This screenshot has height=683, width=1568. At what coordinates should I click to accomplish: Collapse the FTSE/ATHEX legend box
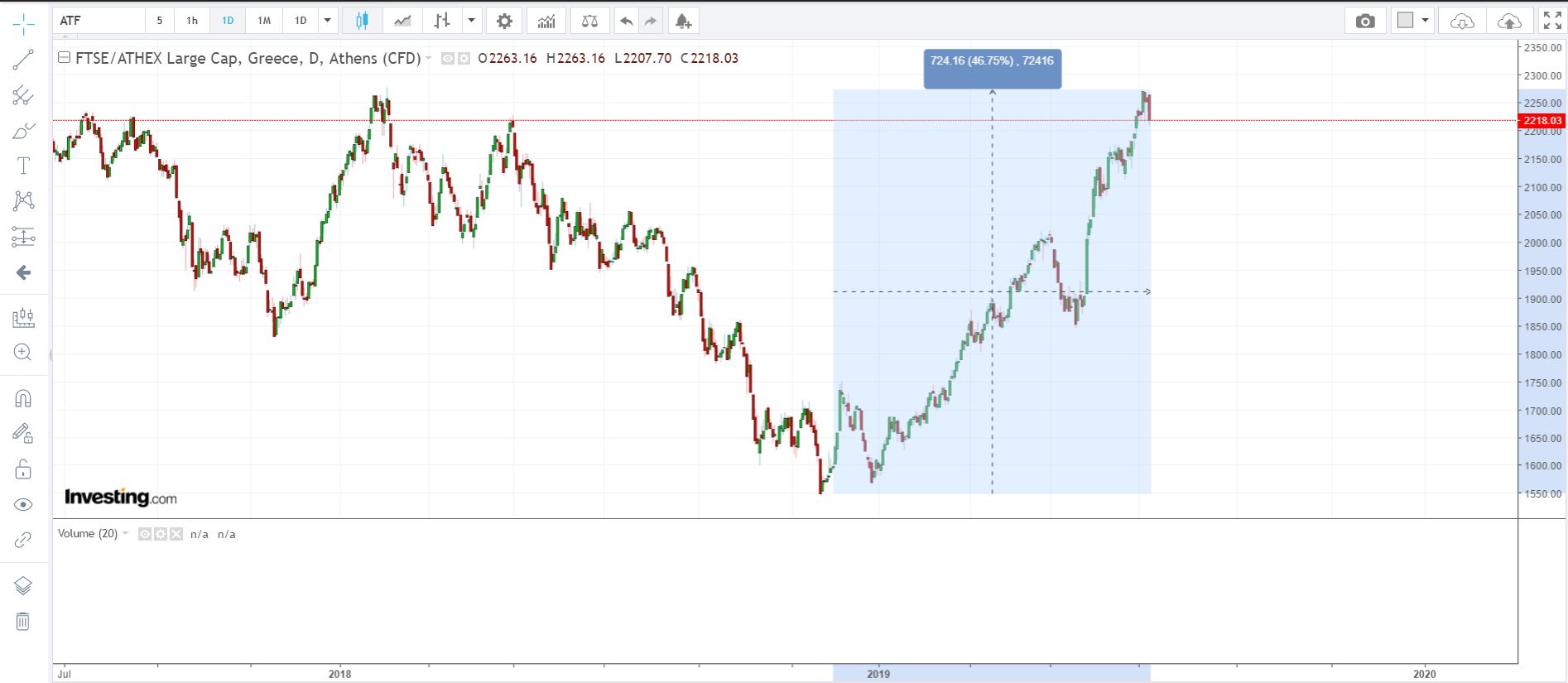point(64,58)
